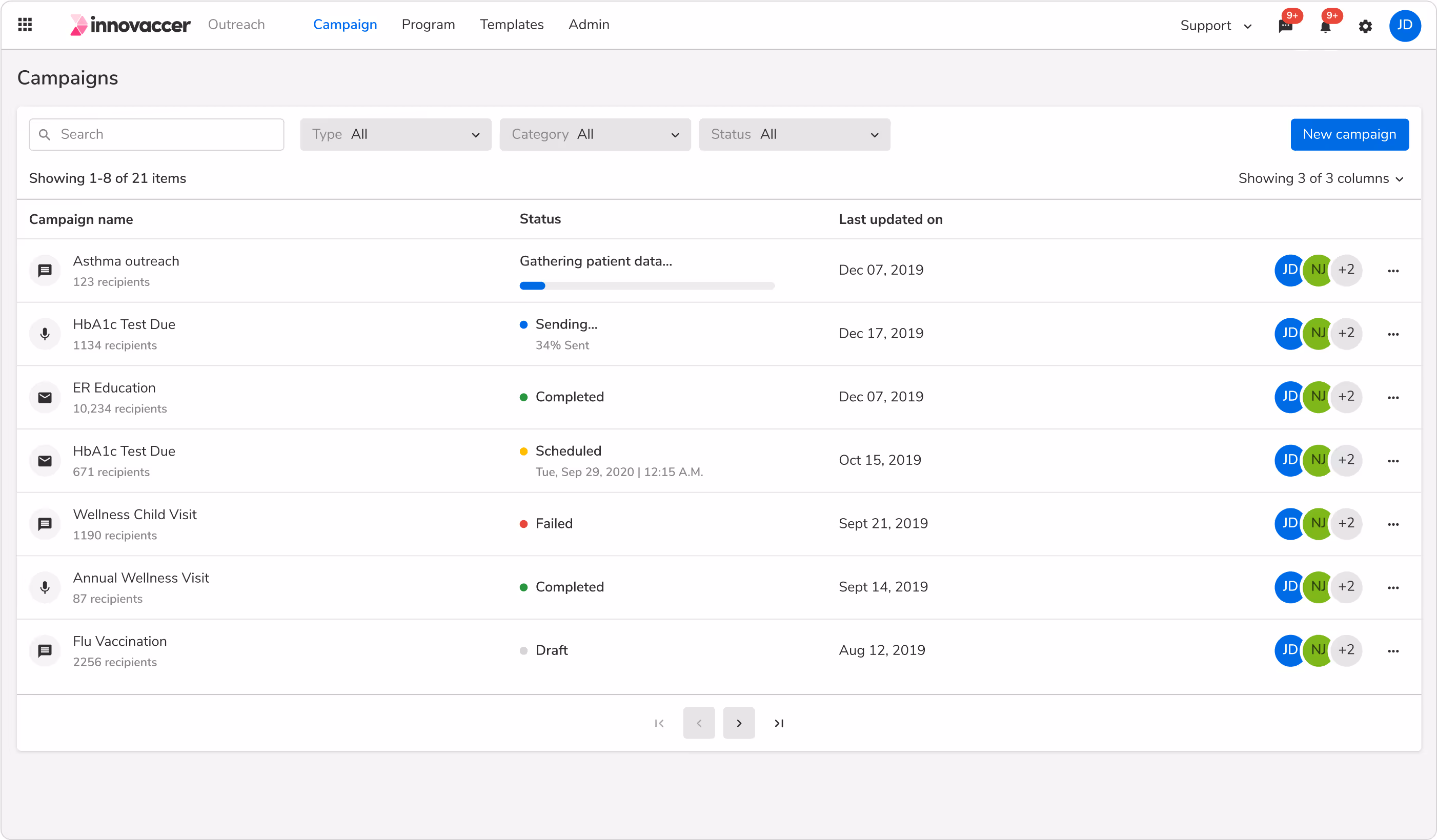The width and height of the screenshot is (1437, 840).
Task: Switch to the Program tab
Action: tap(428, 25)
